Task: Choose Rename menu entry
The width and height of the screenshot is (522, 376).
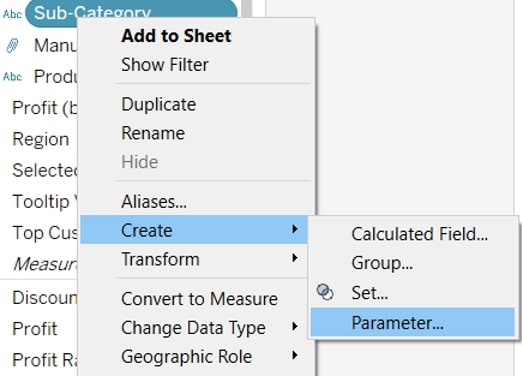Action: pos(153,133)
